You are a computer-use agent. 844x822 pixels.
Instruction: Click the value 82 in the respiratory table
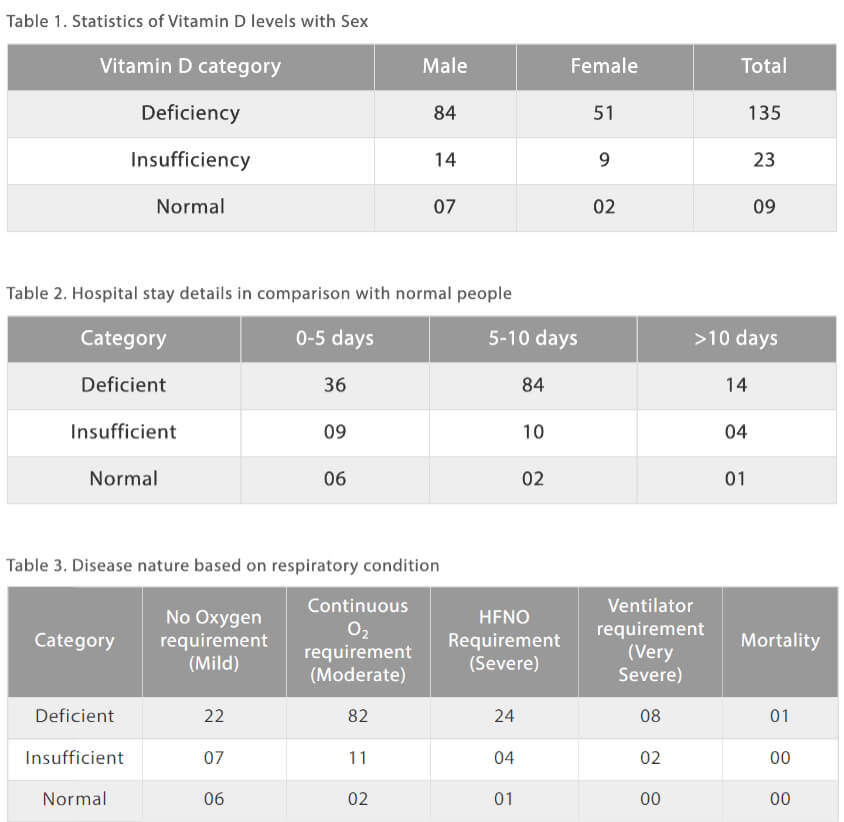(x=358, y=716)
